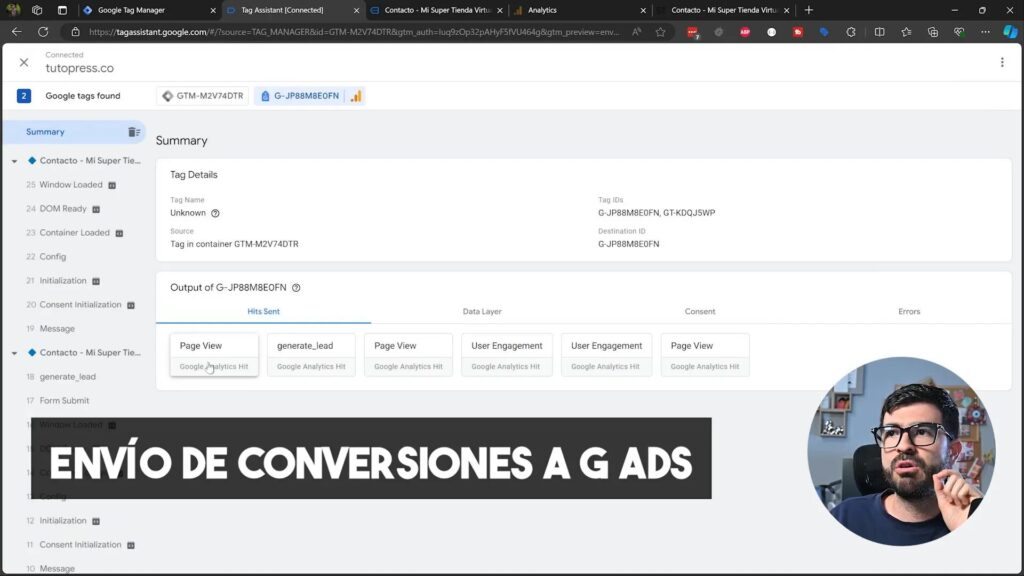Screen dimensions: 1024x576
Task: Select event 12 Initialization
Action: [x=63, y=521]
